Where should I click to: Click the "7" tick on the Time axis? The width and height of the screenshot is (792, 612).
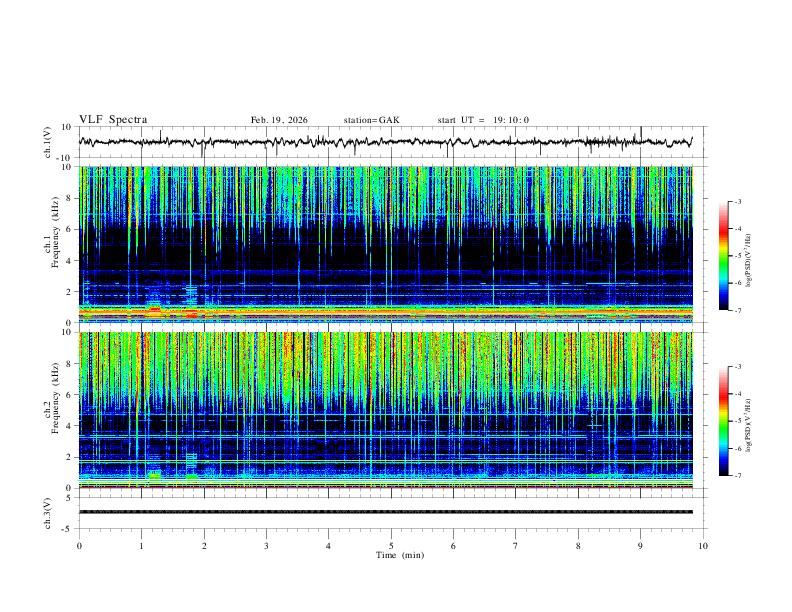tap(516, 546)
